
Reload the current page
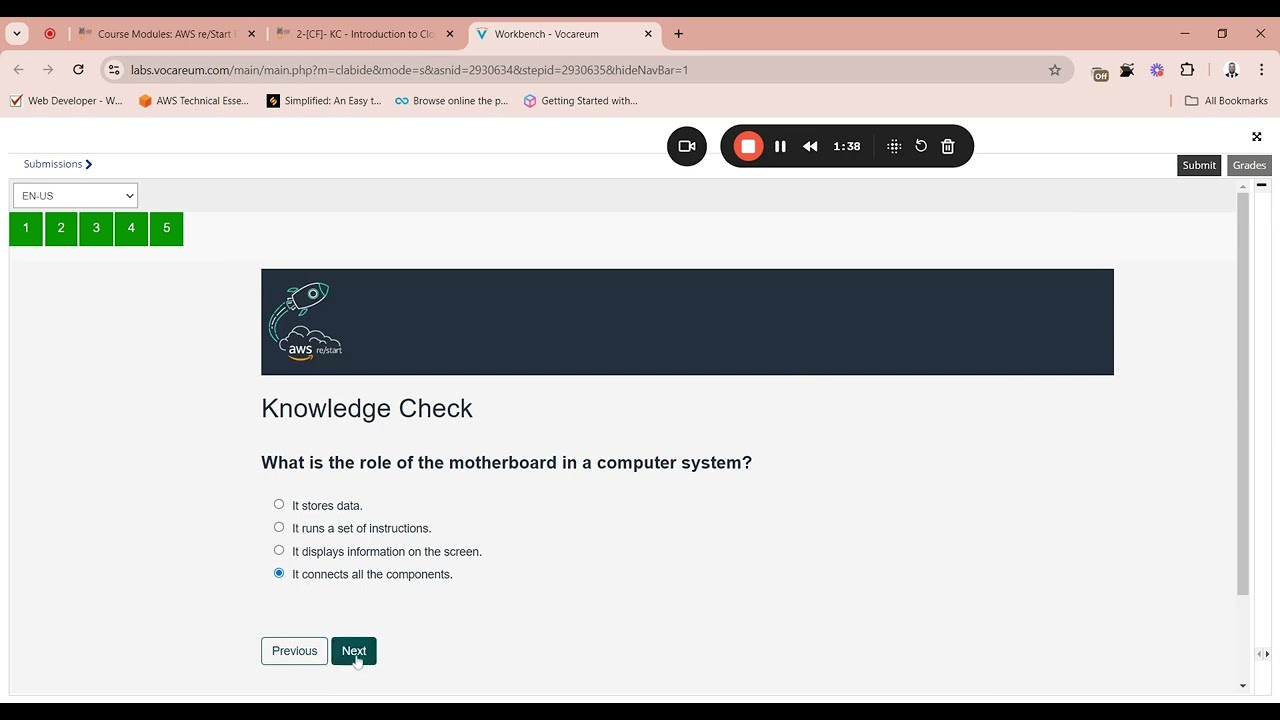click(78, 70)
